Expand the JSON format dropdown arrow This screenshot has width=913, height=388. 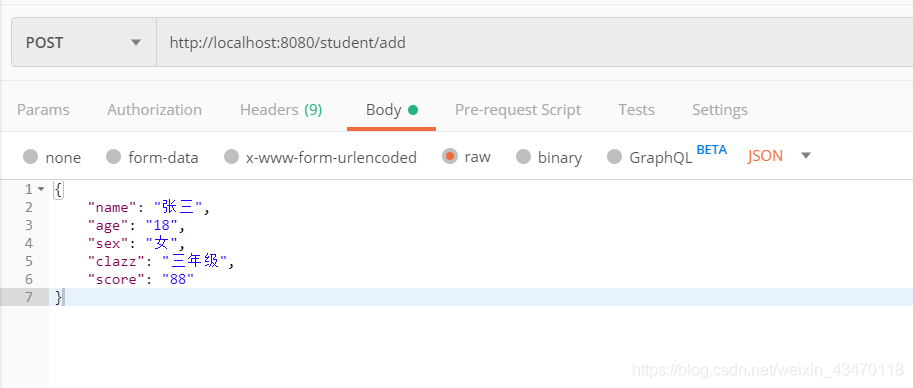(806, 156)
